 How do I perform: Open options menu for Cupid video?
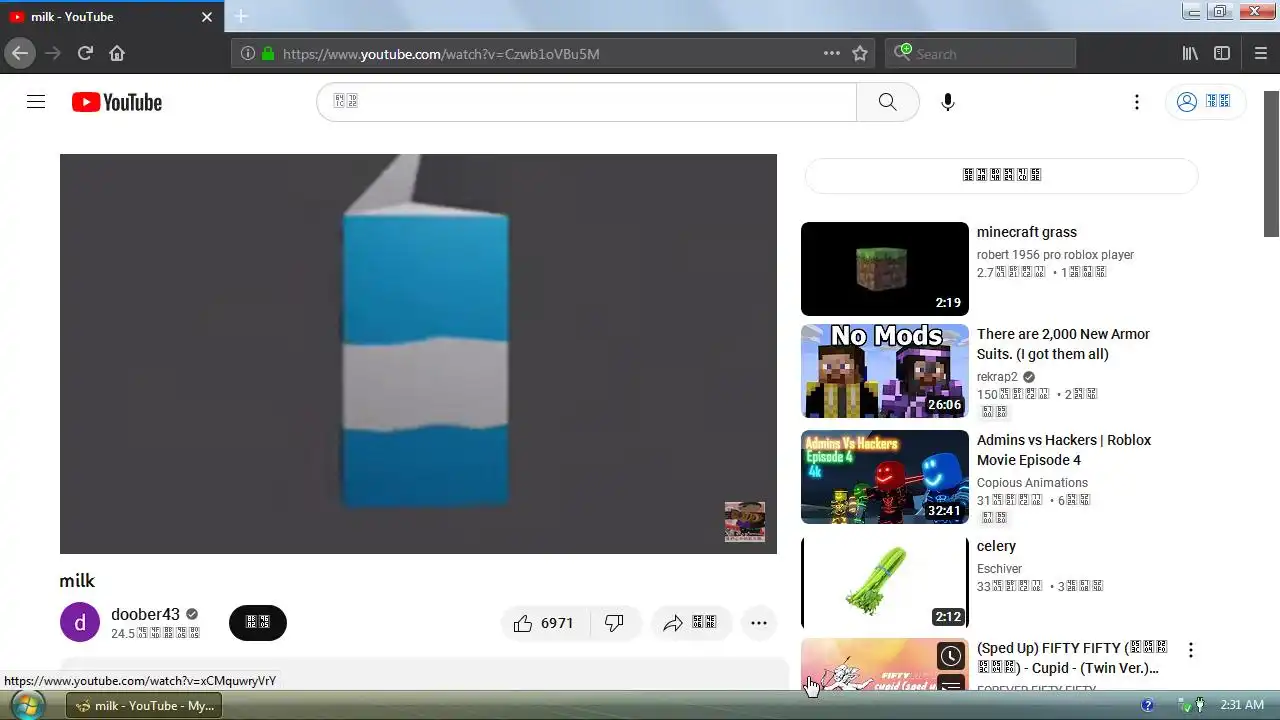click(x=1190, y=650)
